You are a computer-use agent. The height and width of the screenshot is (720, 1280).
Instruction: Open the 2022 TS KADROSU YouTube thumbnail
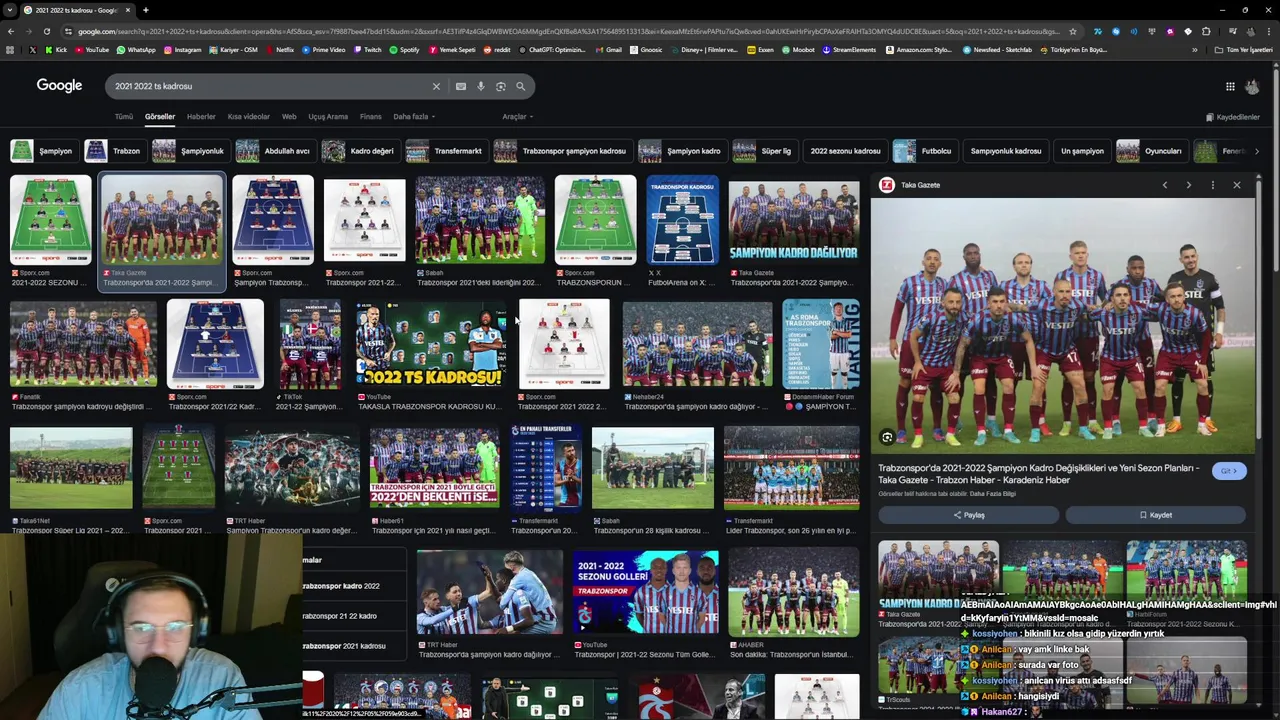coord(431,345)
